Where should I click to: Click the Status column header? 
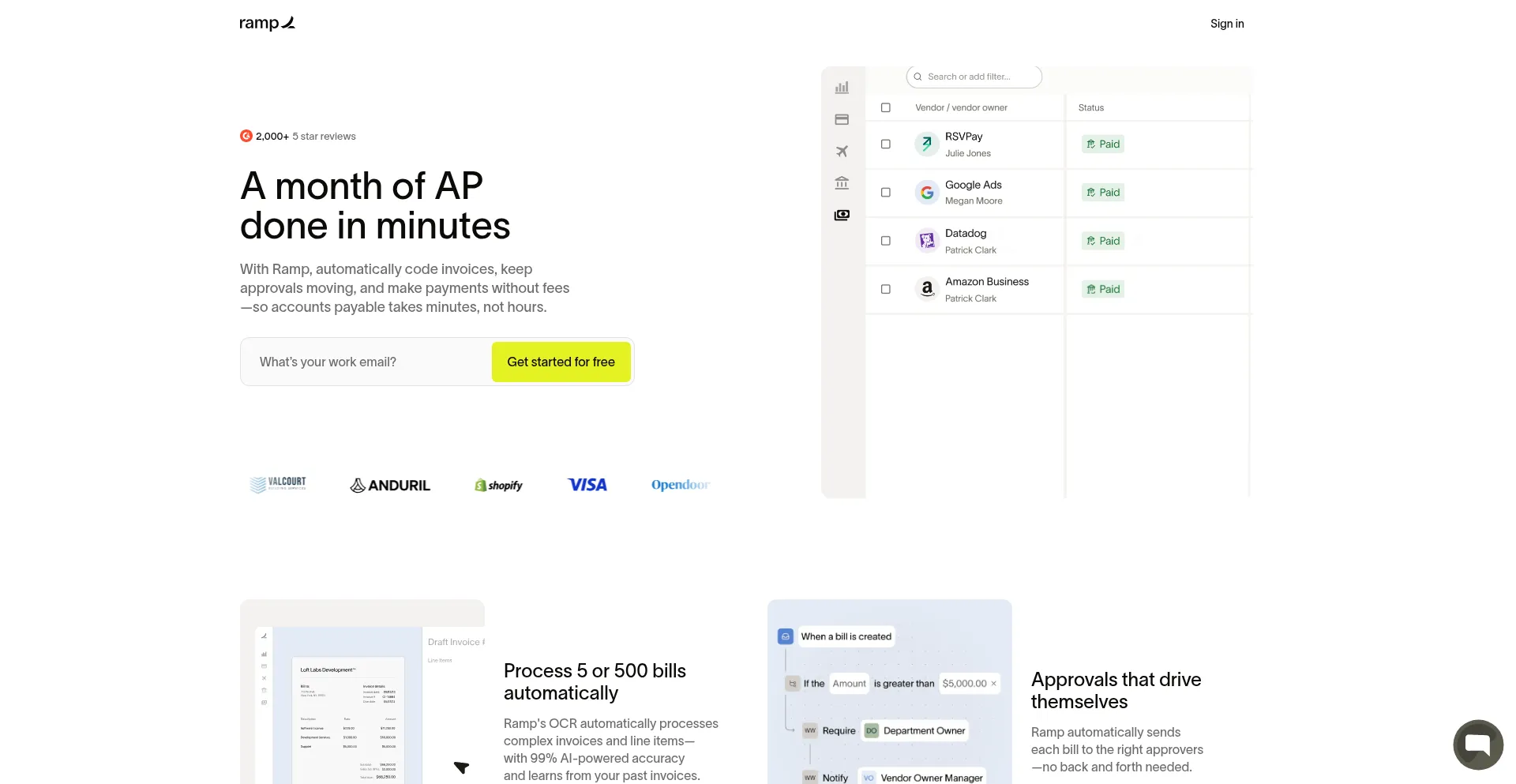(1091, 107)
